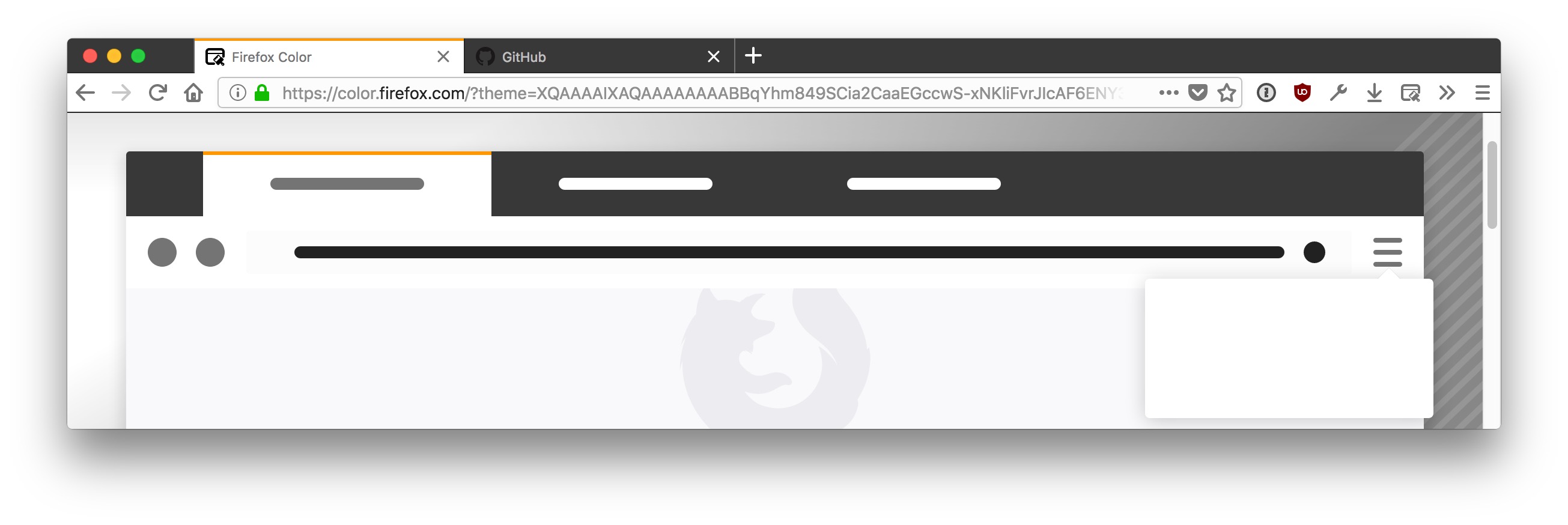
Task: Save page to Pocket
Action: point(1197,93)
